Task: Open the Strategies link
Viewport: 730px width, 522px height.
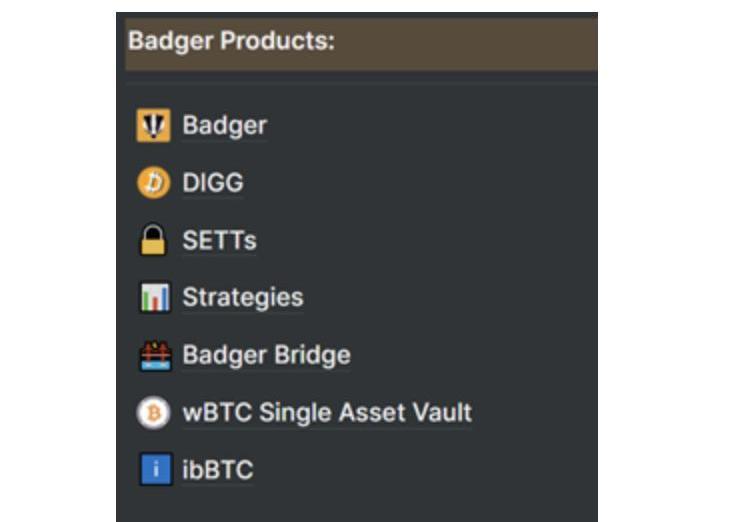Action: pos(242,297)
